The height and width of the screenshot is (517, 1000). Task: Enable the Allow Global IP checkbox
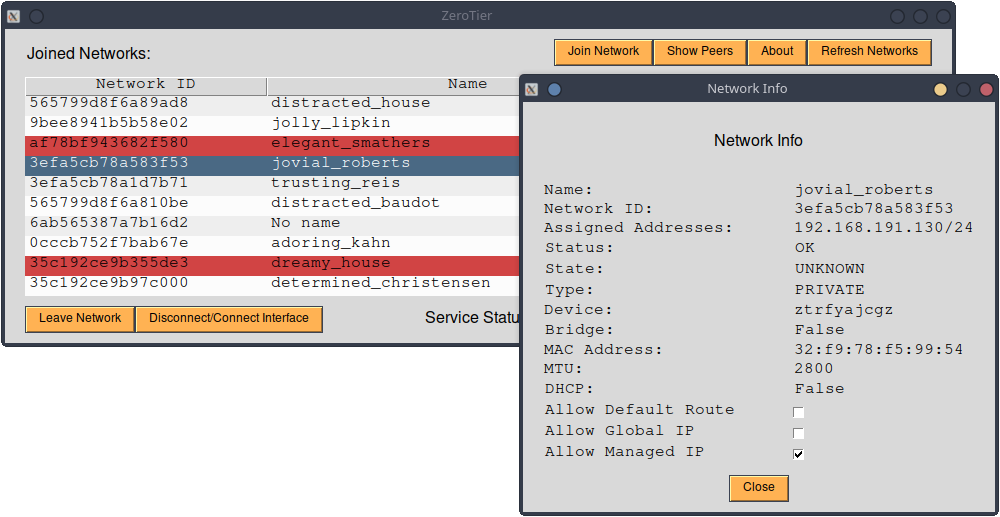798,433
